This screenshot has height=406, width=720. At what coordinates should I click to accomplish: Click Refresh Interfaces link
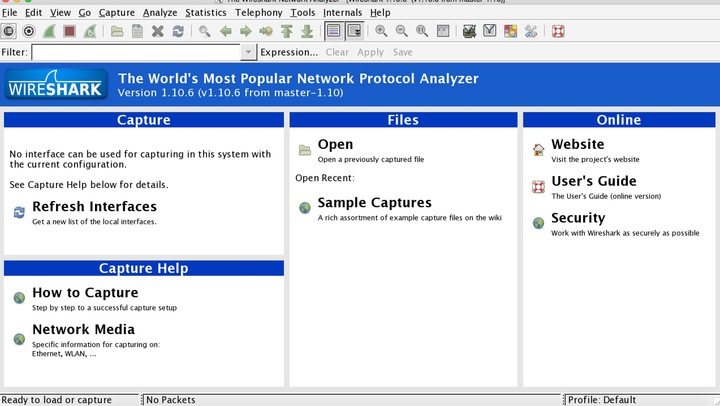point(94,207)
